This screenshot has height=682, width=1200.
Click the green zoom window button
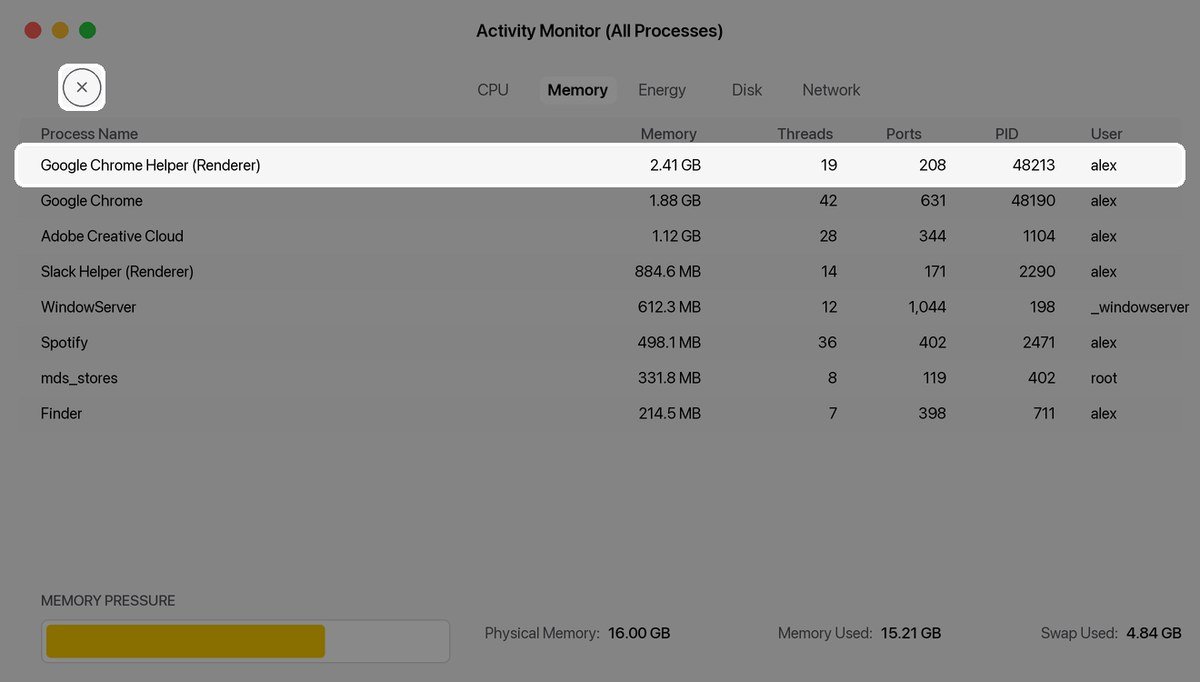coord(87,30)
